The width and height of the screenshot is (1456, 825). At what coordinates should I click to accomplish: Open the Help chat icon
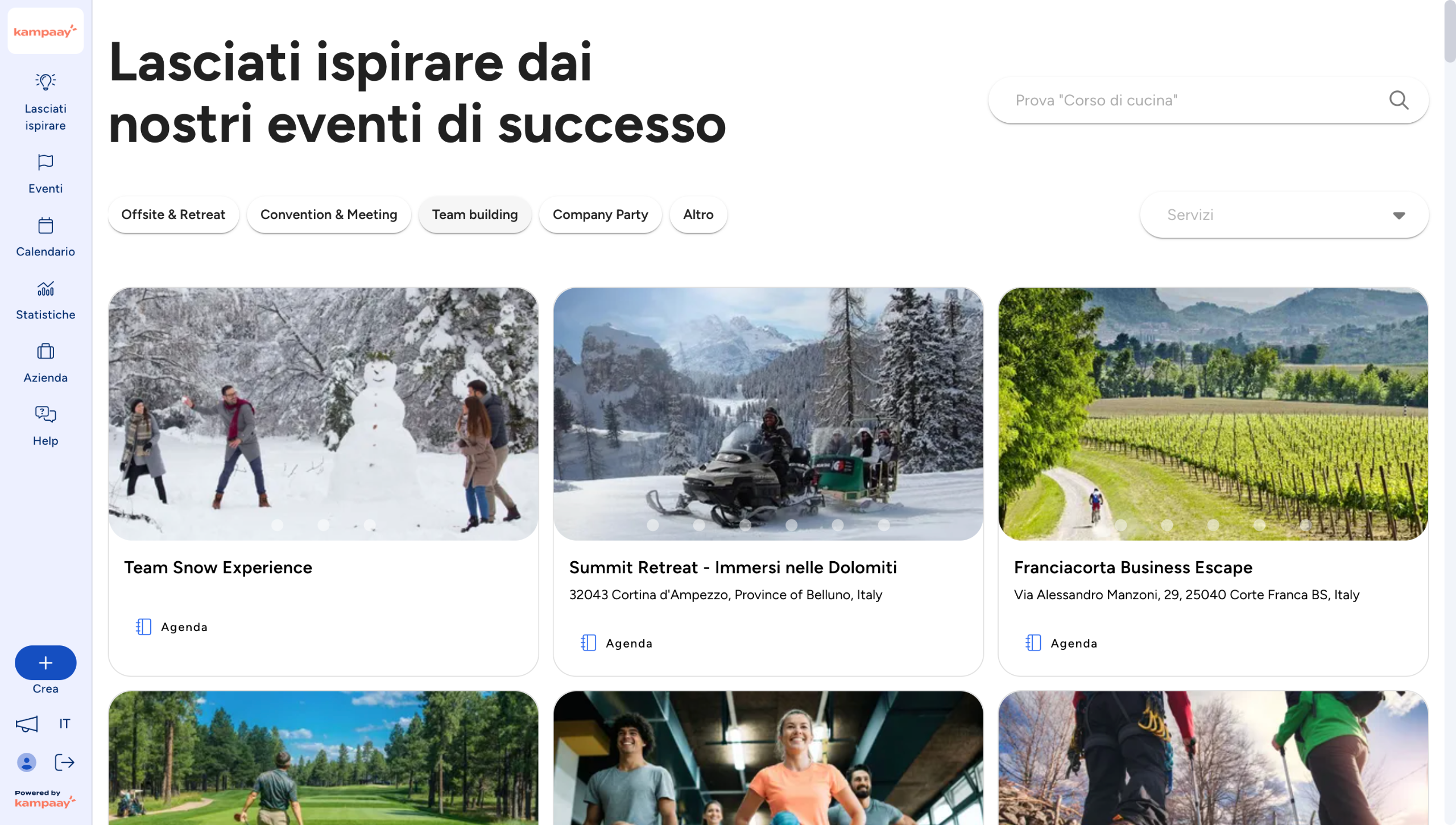tap(45, 414)
